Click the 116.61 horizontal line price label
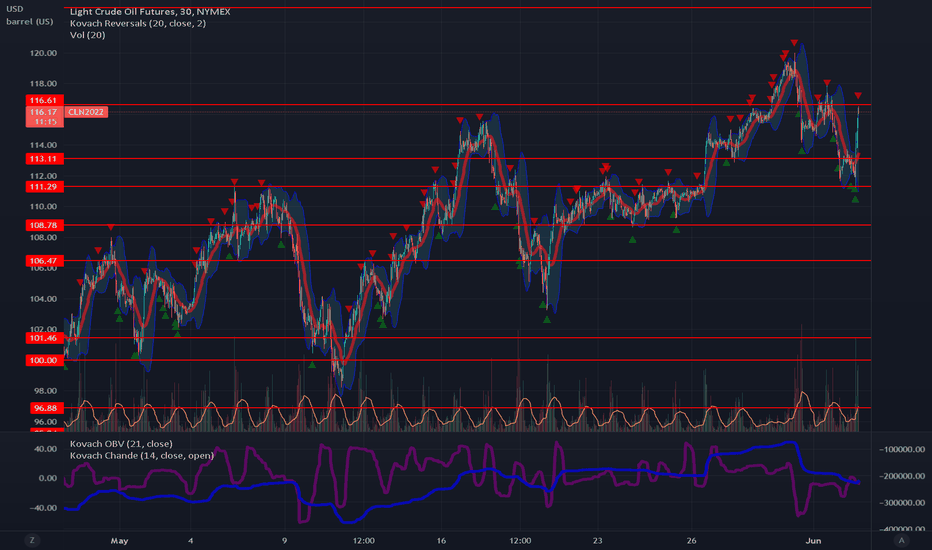Image resolution: width=932 pixels, height=550 pixels. [x=45, y=100]
